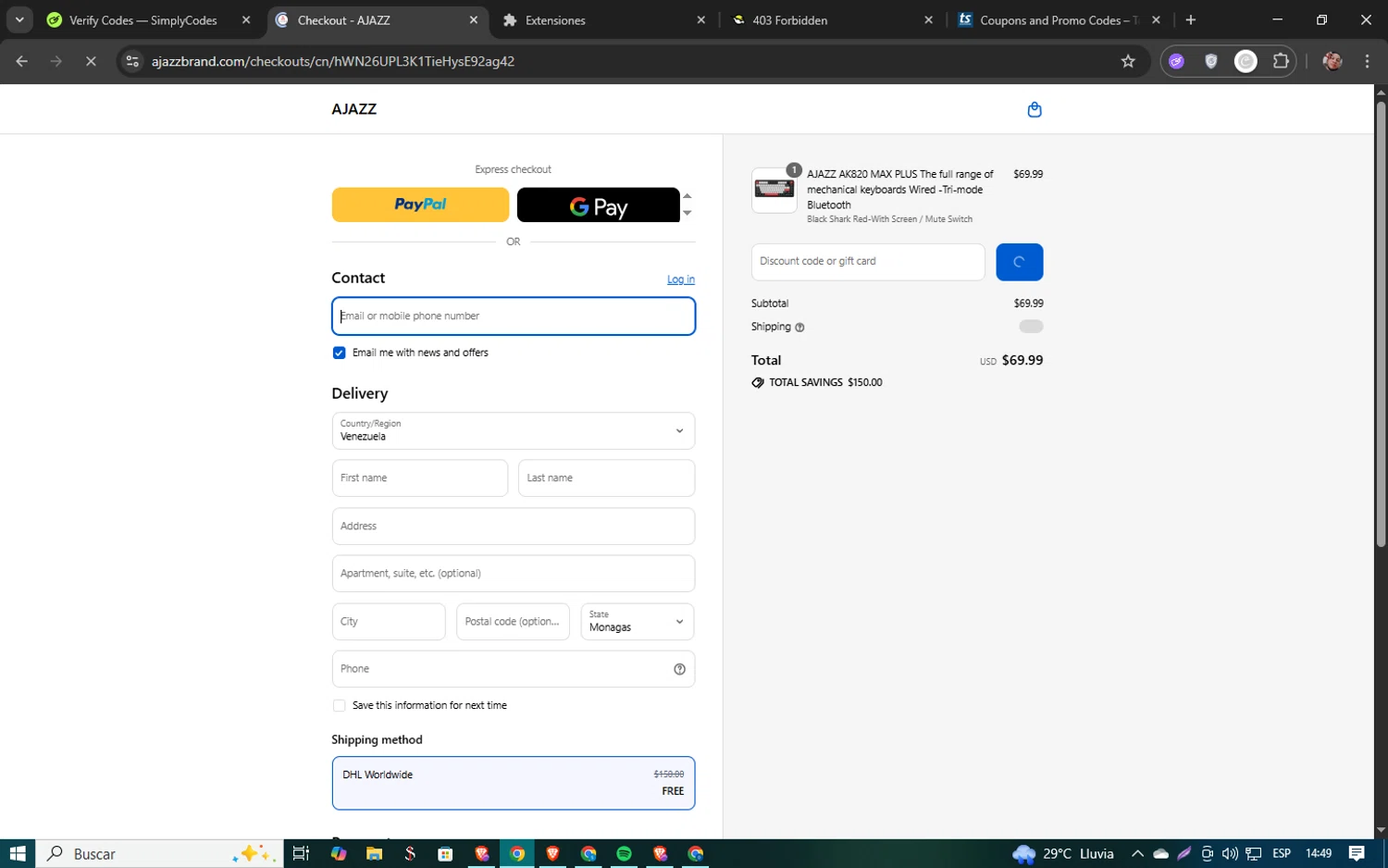The height and width of the screenshot is (868, 1388).
Task: Click the taskbar Buscar search box
Action: point(159,853)
